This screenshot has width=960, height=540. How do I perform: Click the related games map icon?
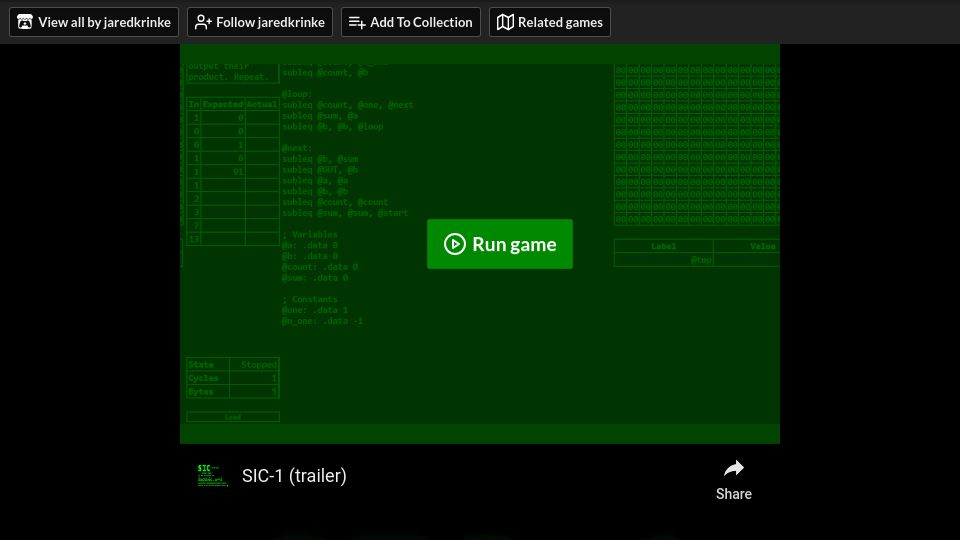[x=505, y=22]
